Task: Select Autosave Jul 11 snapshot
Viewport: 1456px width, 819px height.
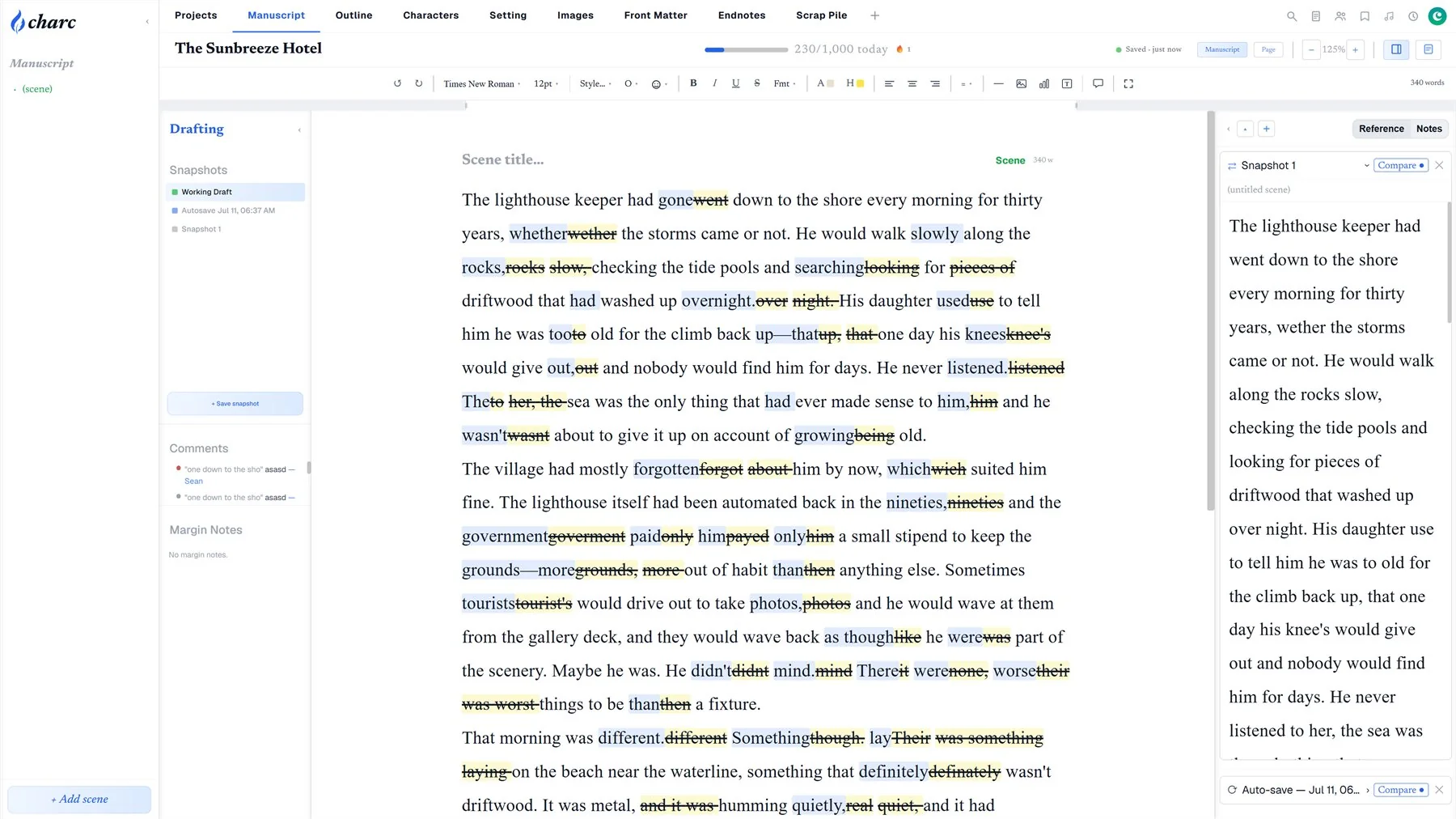Action: click(235, 210)
